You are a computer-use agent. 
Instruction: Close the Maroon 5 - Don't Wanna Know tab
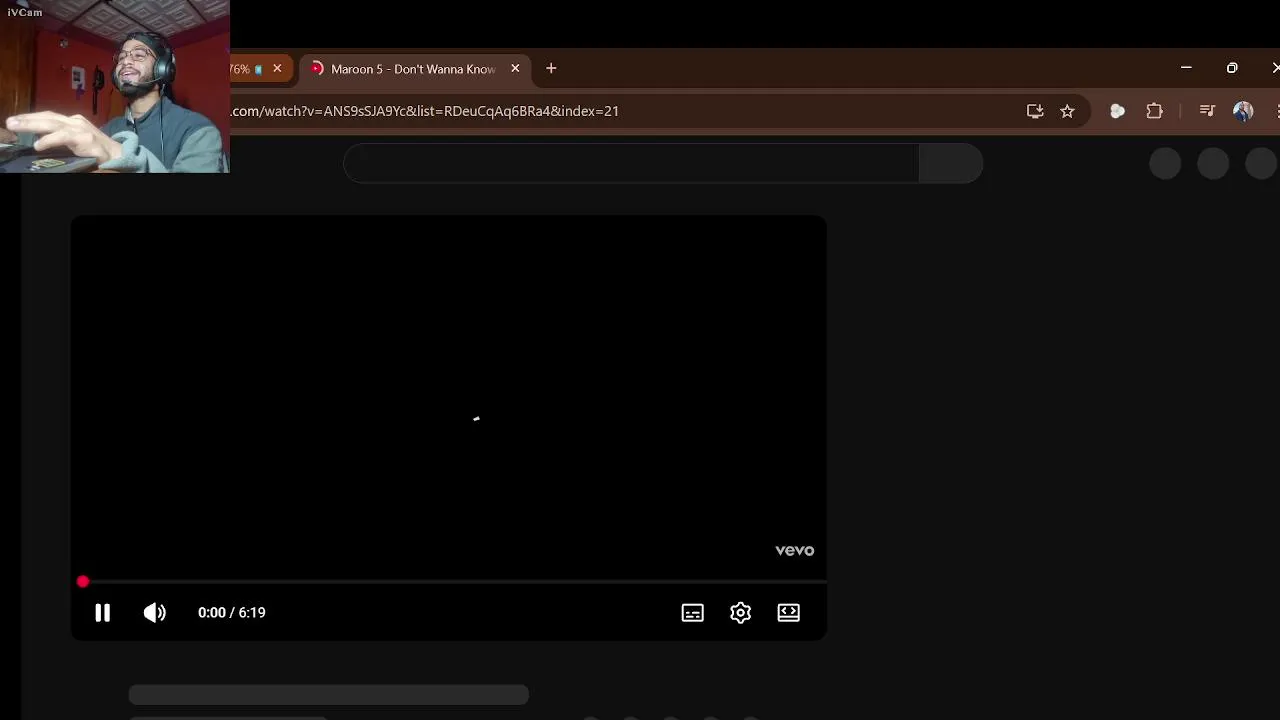[515, 69]
